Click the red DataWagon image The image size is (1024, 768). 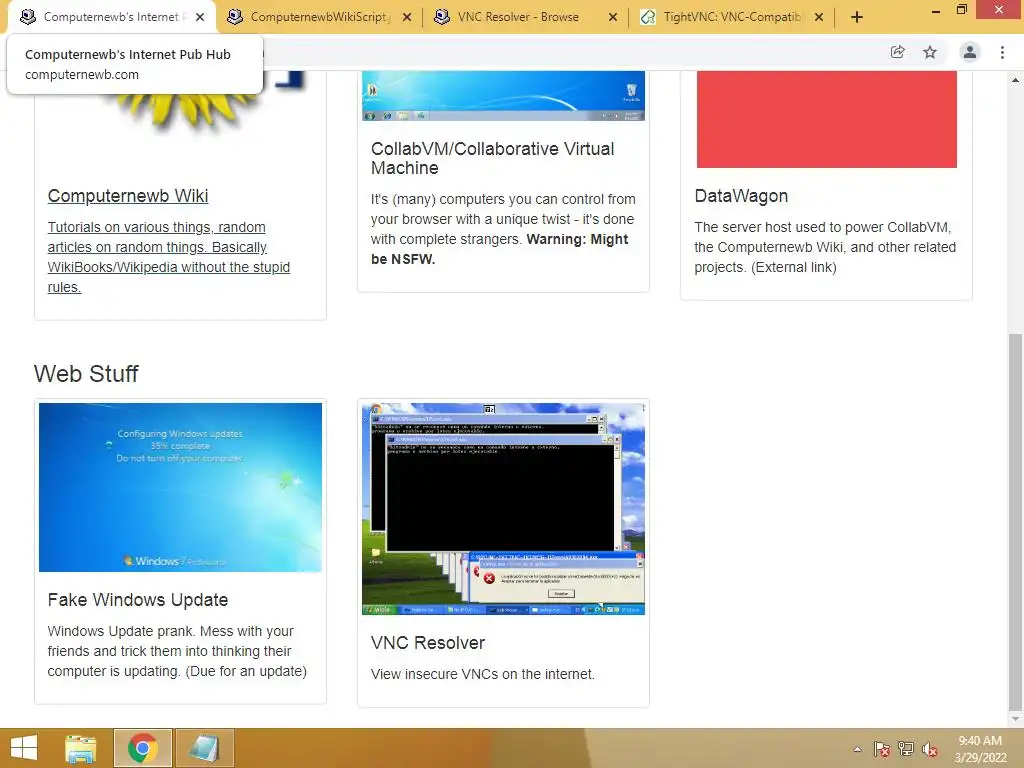pyautogui.click(x=827, y=120)
